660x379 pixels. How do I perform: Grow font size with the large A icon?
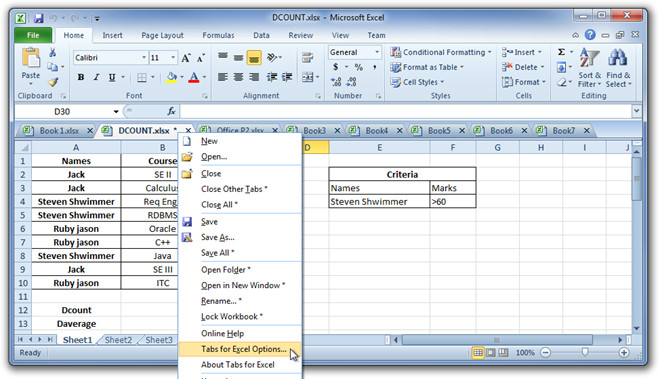pyautogui.click(x=186, y=58)
